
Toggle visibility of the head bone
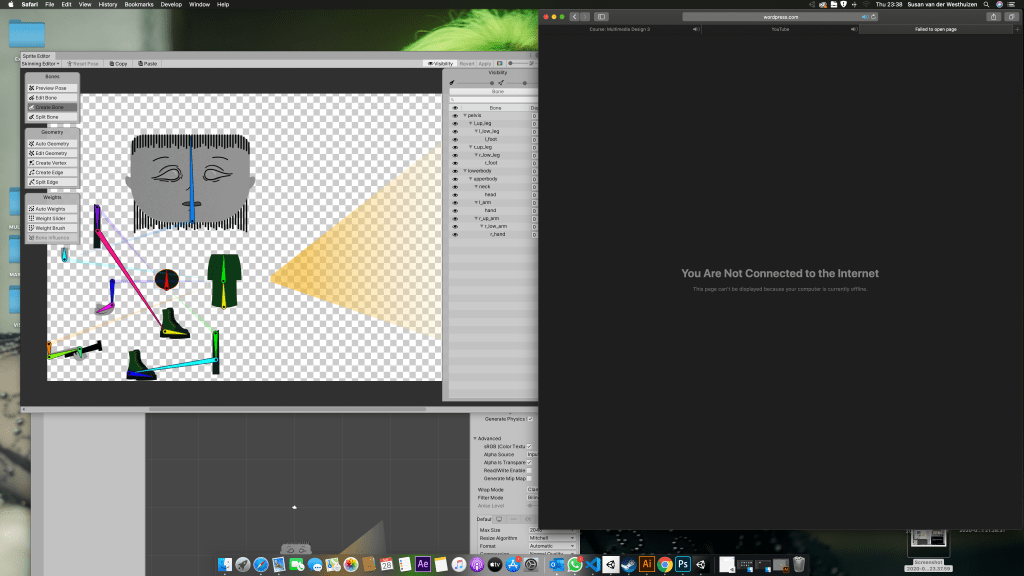[454, 194]
